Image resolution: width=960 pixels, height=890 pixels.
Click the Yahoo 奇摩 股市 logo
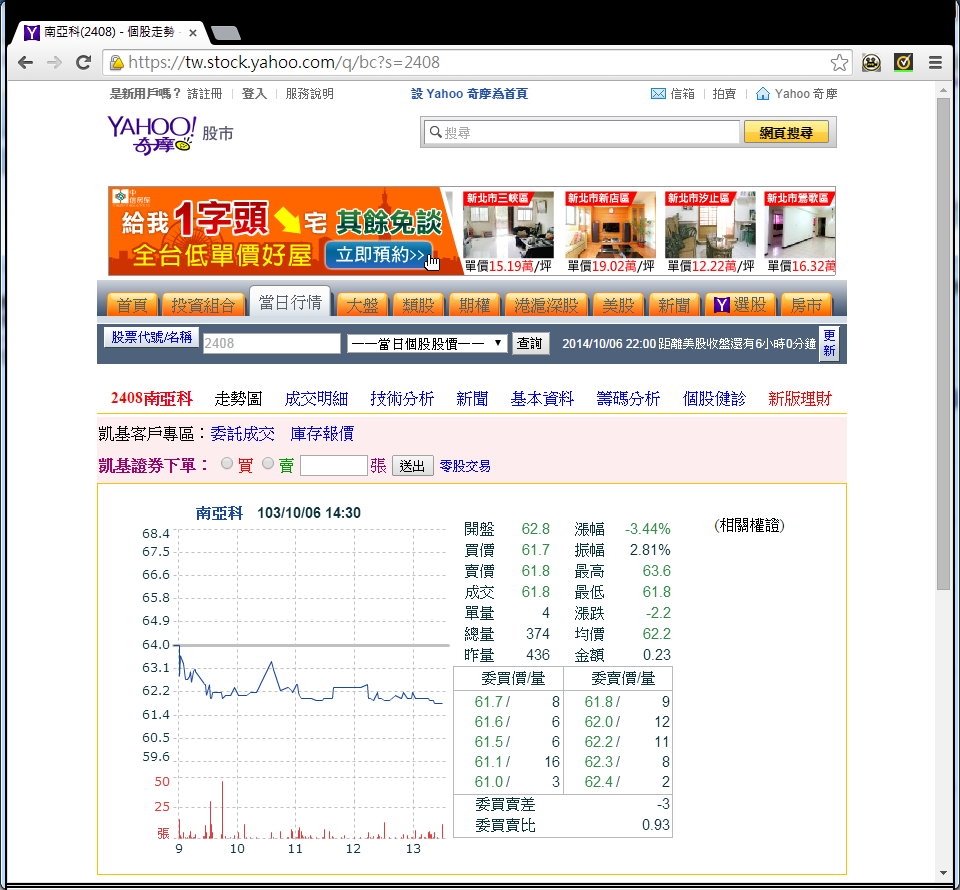click(x=170, y=135)
